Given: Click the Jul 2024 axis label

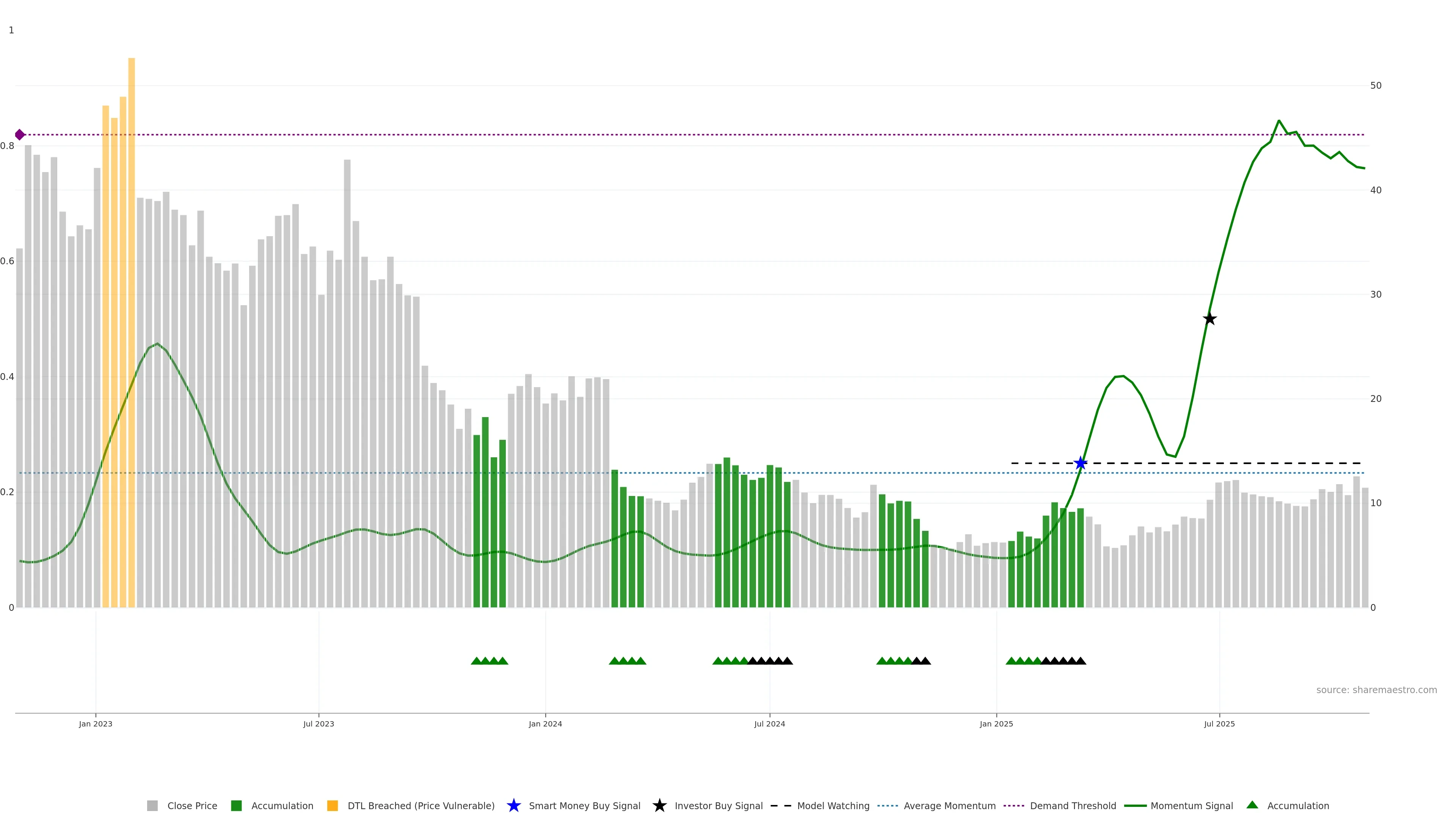Looking at the screenshot, I should coord(769,723).
